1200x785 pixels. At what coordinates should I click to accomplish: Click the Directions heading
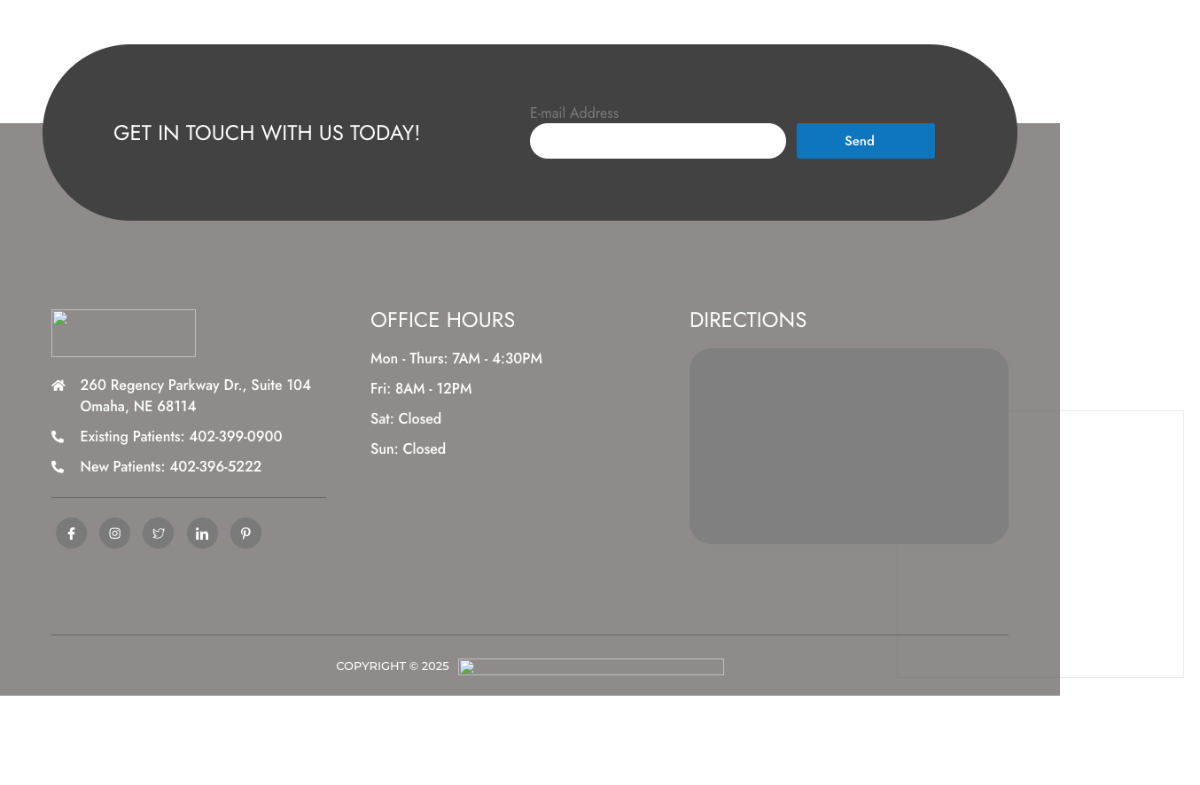748,320
